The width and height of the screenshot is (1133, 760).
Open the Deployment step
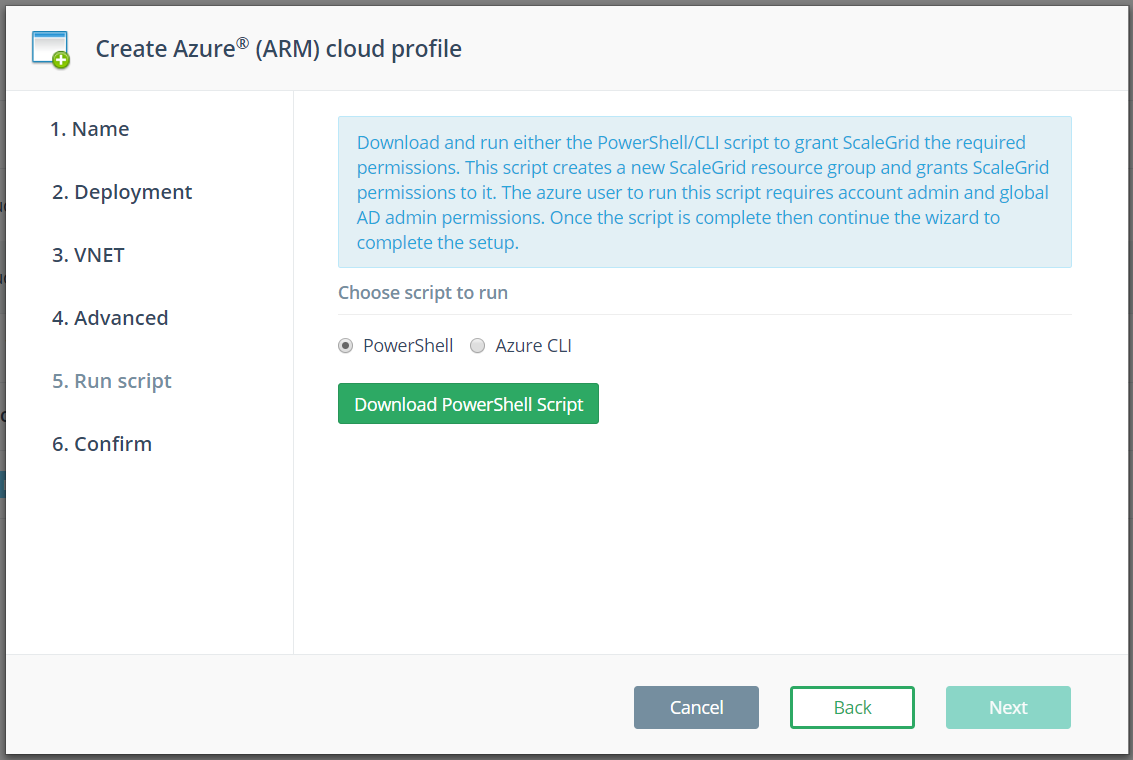(x=122, y=191)
